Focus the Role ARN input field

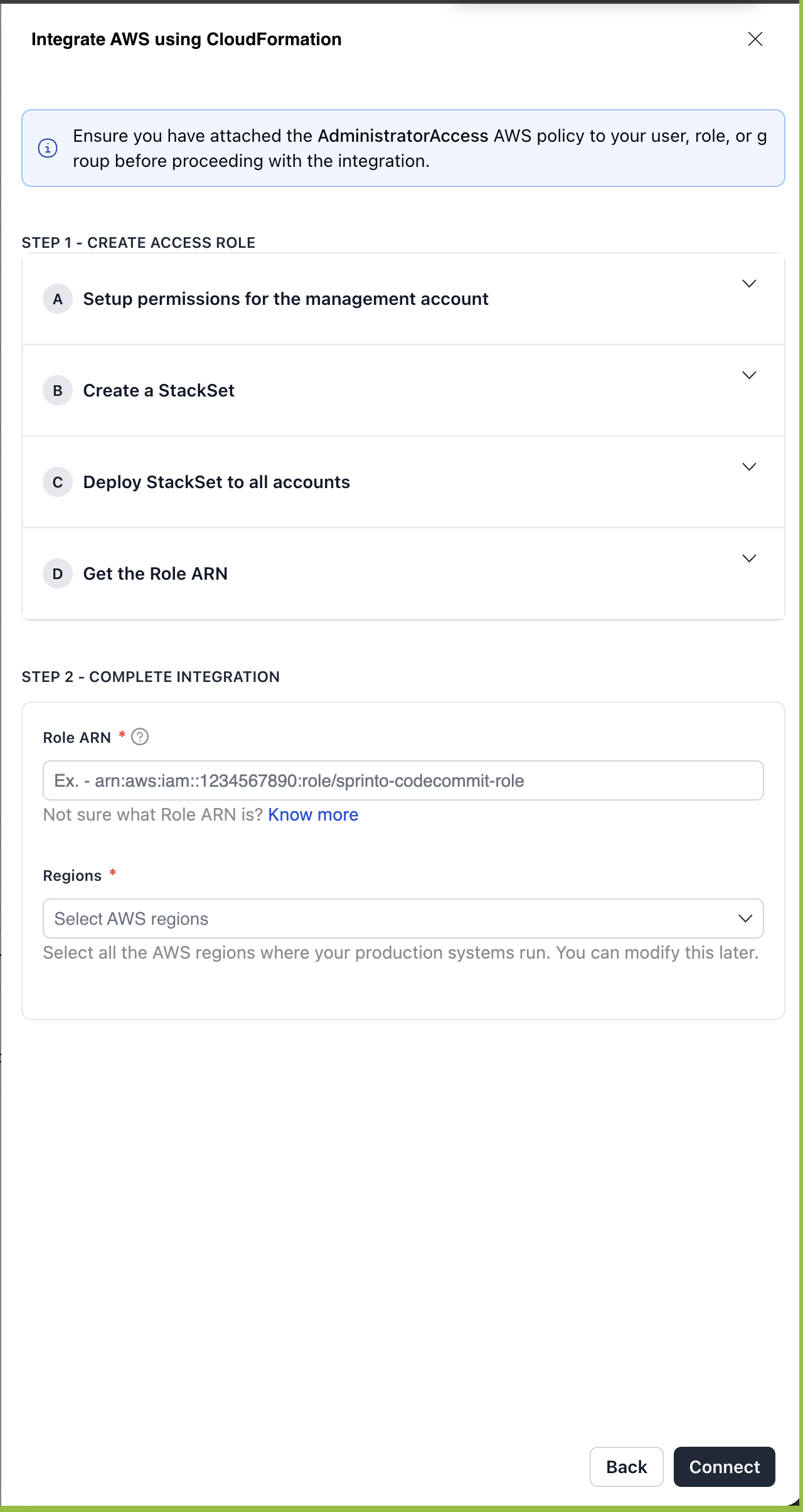click(x=403, y=780)
